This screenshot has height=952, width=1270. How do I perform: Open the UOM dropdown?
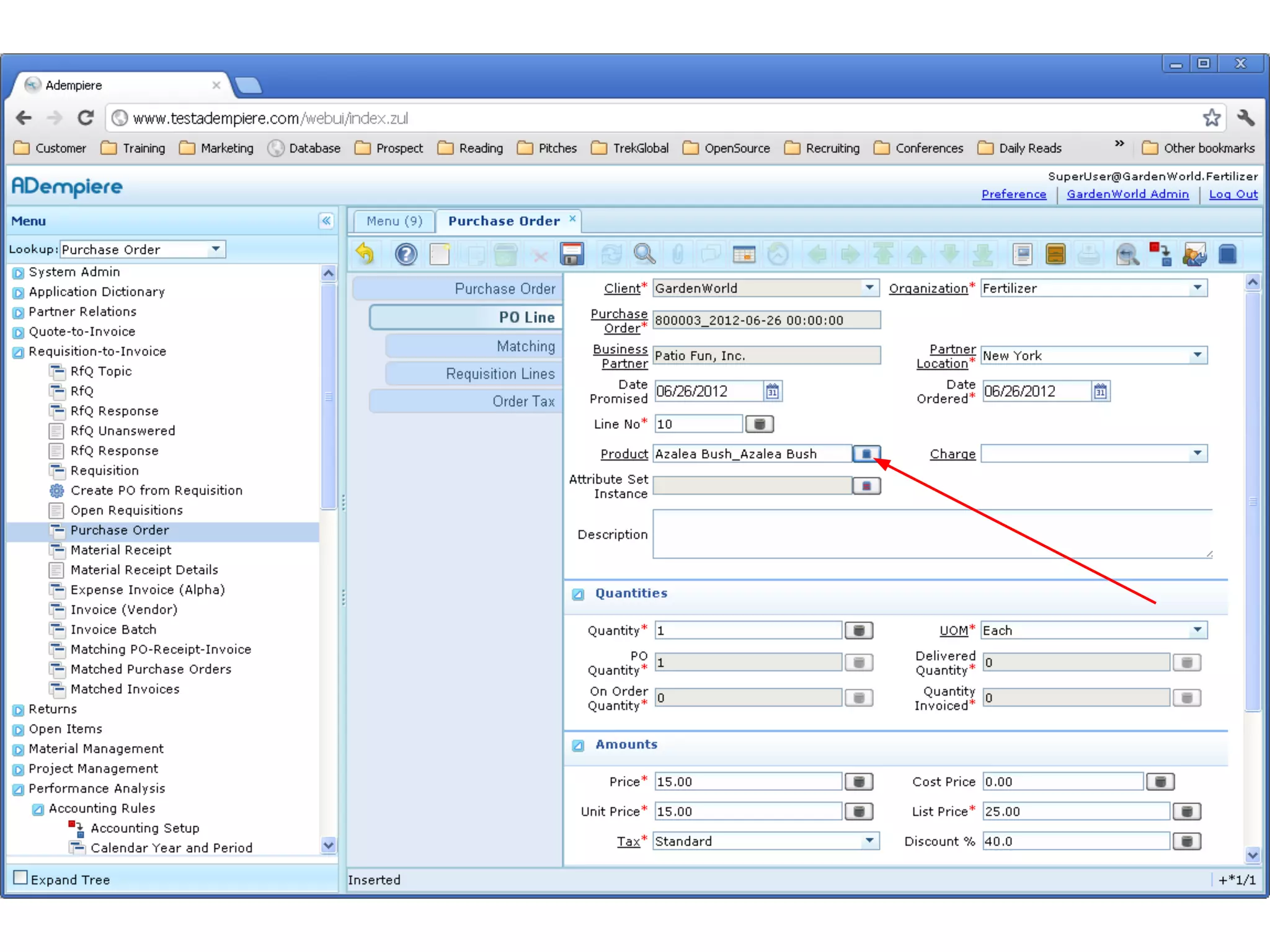coord(1197,630)
